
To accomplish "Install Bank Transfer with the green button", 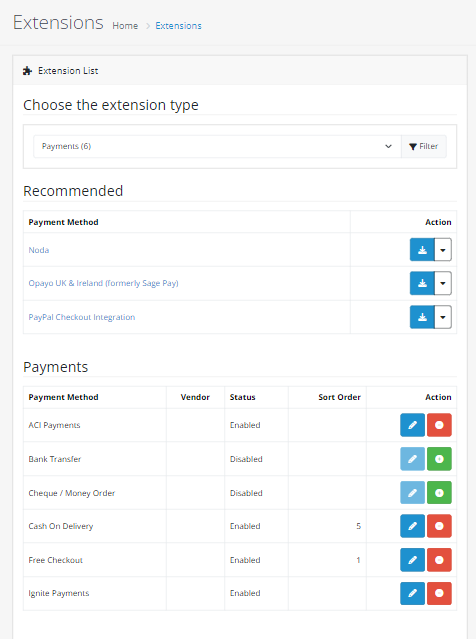I will click(439, 459).
